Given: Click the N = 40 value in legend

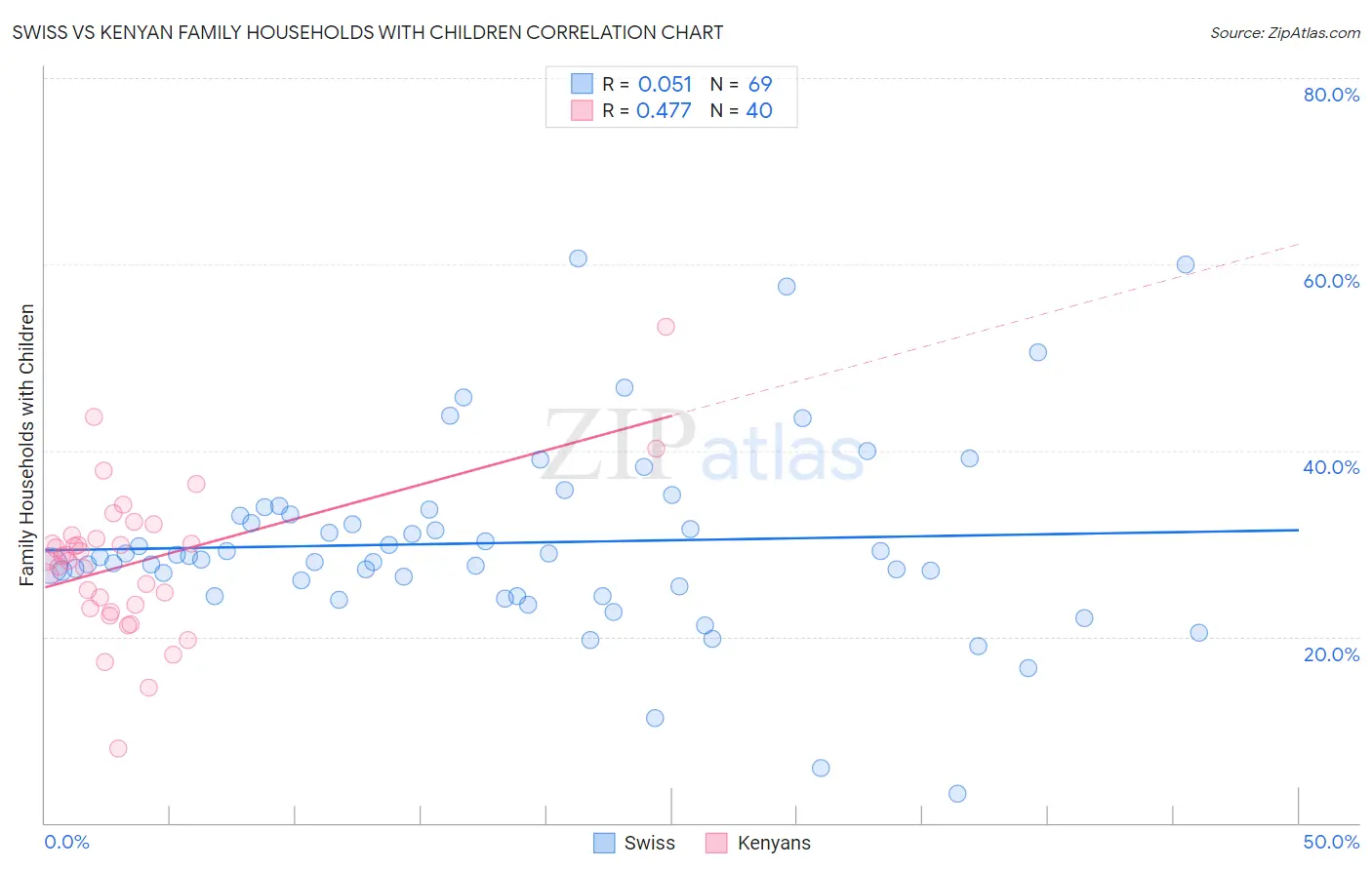Looking at the screenshot, I should (x=741, y=110).
